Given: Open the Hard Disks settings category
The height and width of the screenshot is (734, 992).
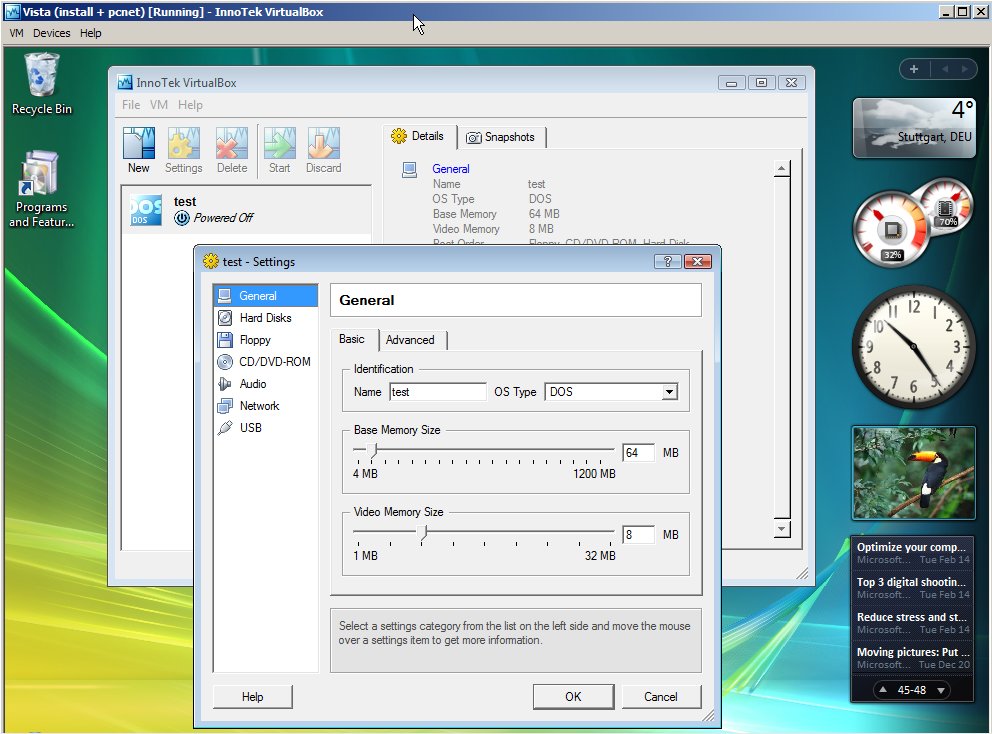Looking at the screenshot, I should [265, 318].
